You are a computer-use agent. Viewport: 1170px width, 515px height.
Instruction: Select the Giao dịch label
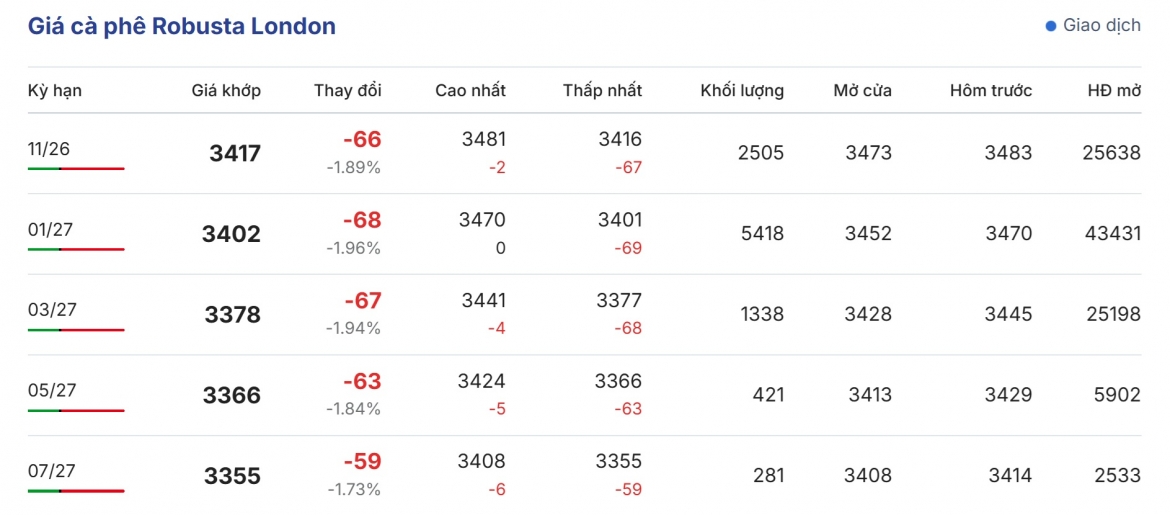[1101, 25]
